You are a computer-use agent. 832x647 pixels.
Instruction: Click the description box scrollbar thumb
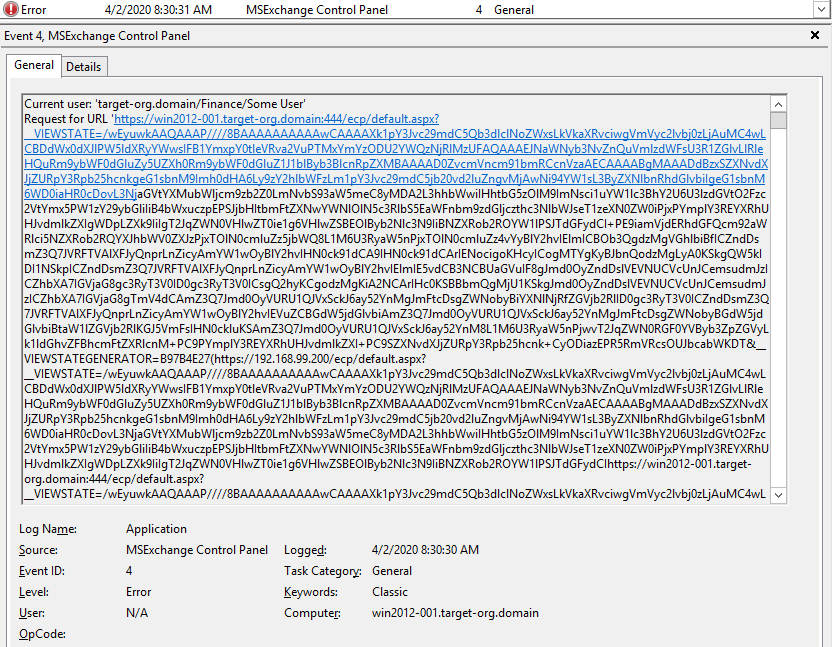click(777, 122)
